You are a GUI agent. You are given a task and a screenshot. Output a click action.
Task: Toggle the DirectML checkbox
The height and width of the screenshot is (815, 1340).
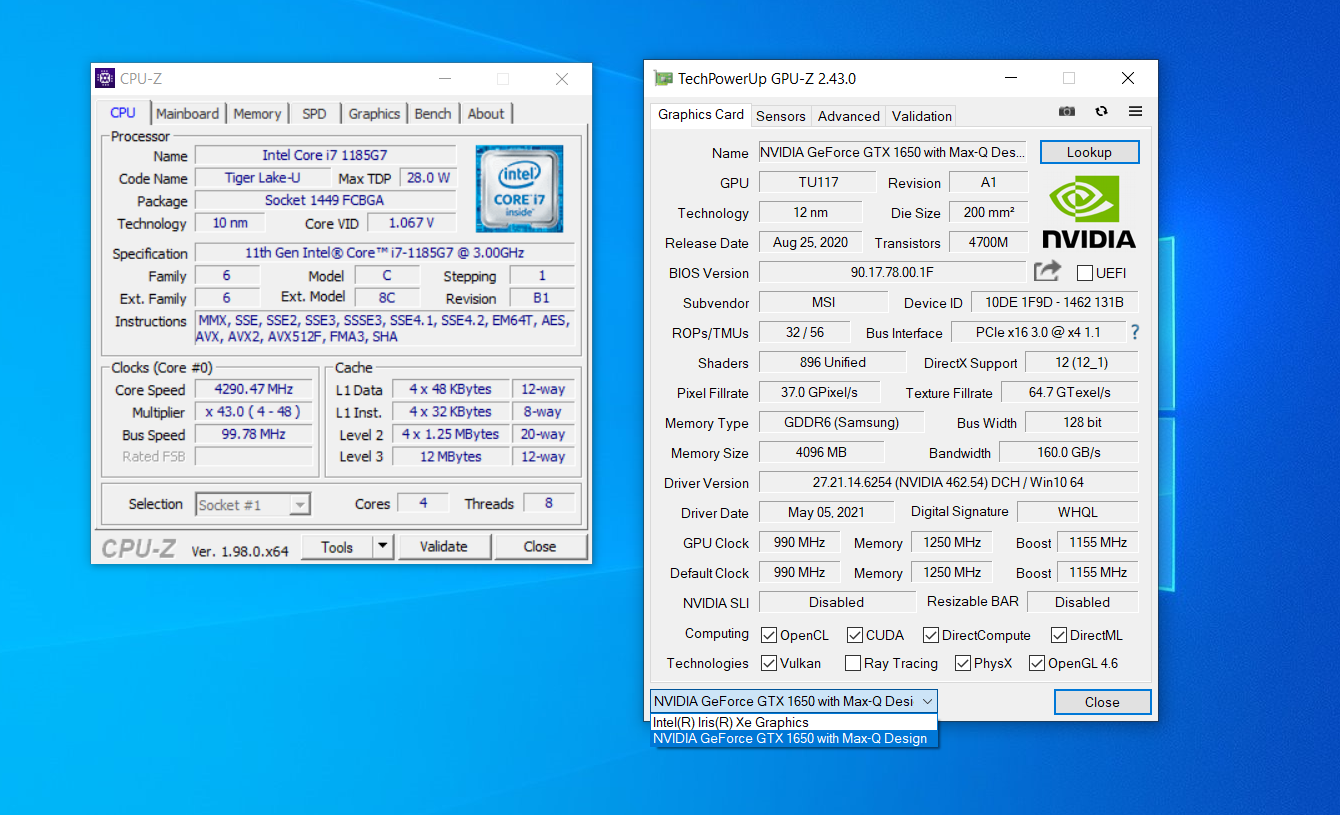tap(1059, 635)
